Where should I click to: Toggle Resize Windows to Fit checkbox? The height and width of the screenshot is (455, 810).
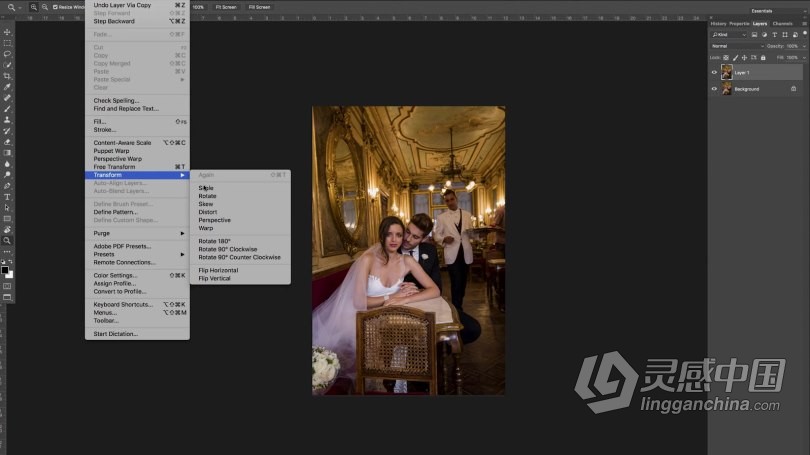pos(55,7)
